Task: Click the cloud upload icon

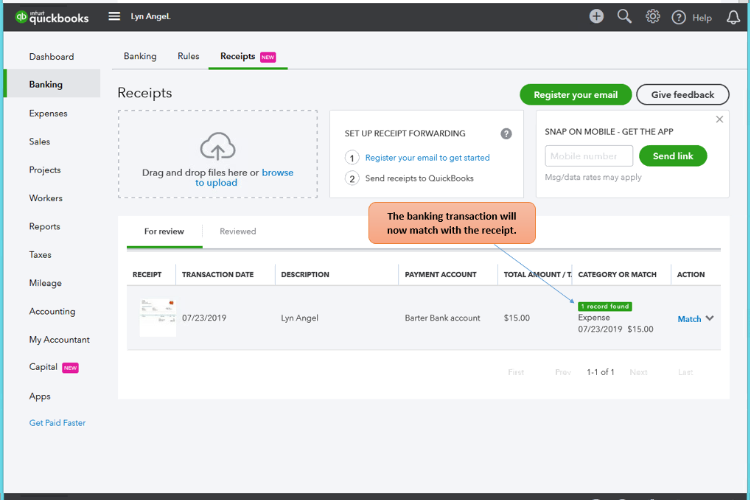Action: (218, 146)
